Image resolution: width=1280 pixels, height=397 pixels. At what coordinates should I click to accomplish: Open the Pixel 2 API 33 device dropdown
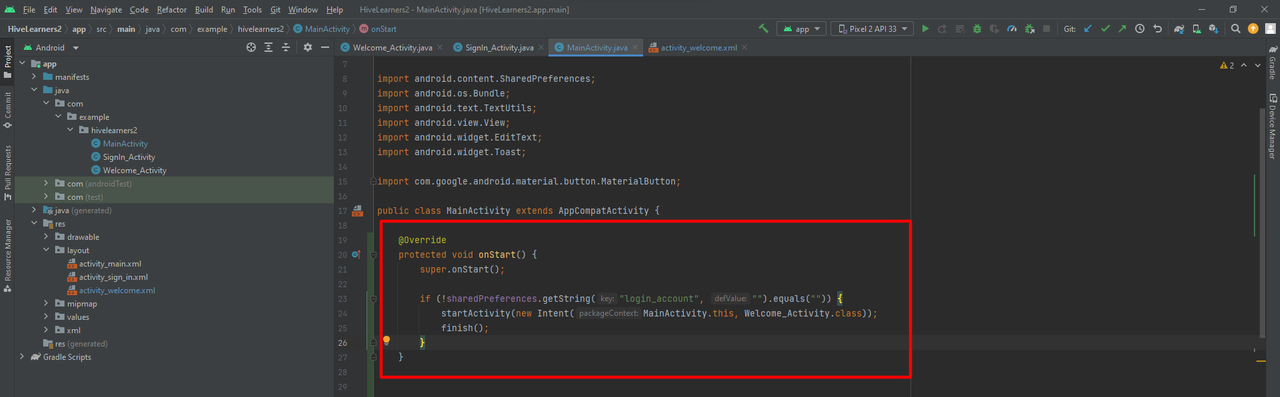coord(872,29)
